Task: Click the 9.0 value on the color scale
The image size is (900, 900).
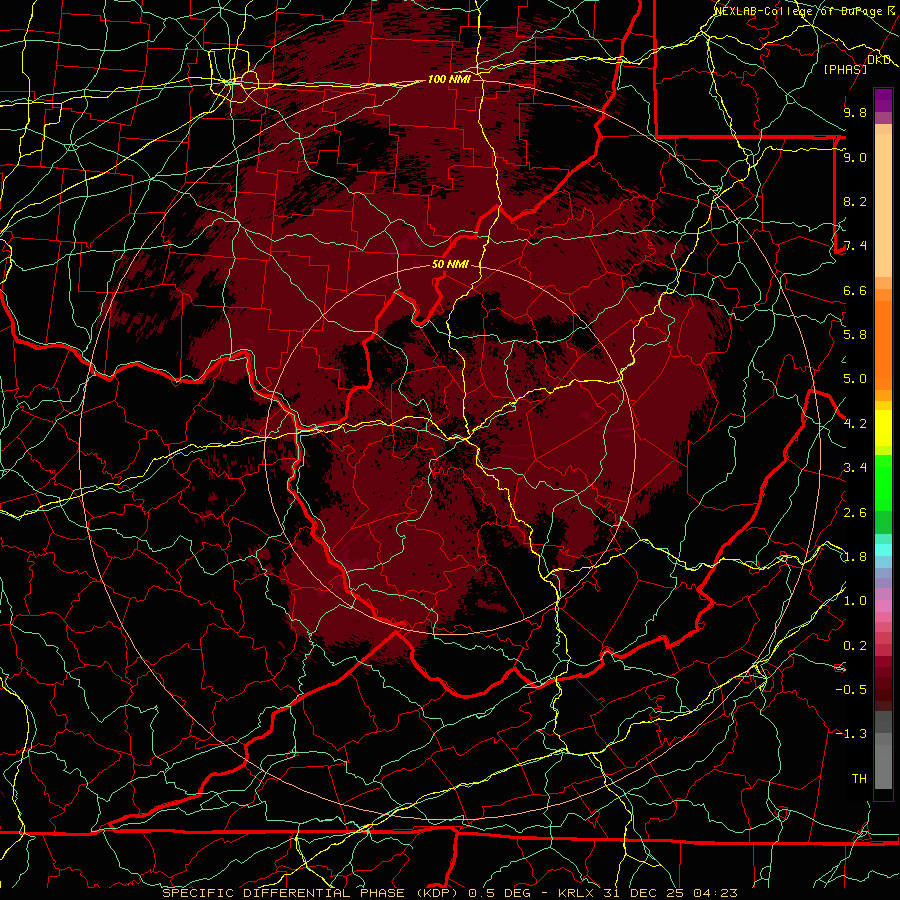Action: pos(855,157)
